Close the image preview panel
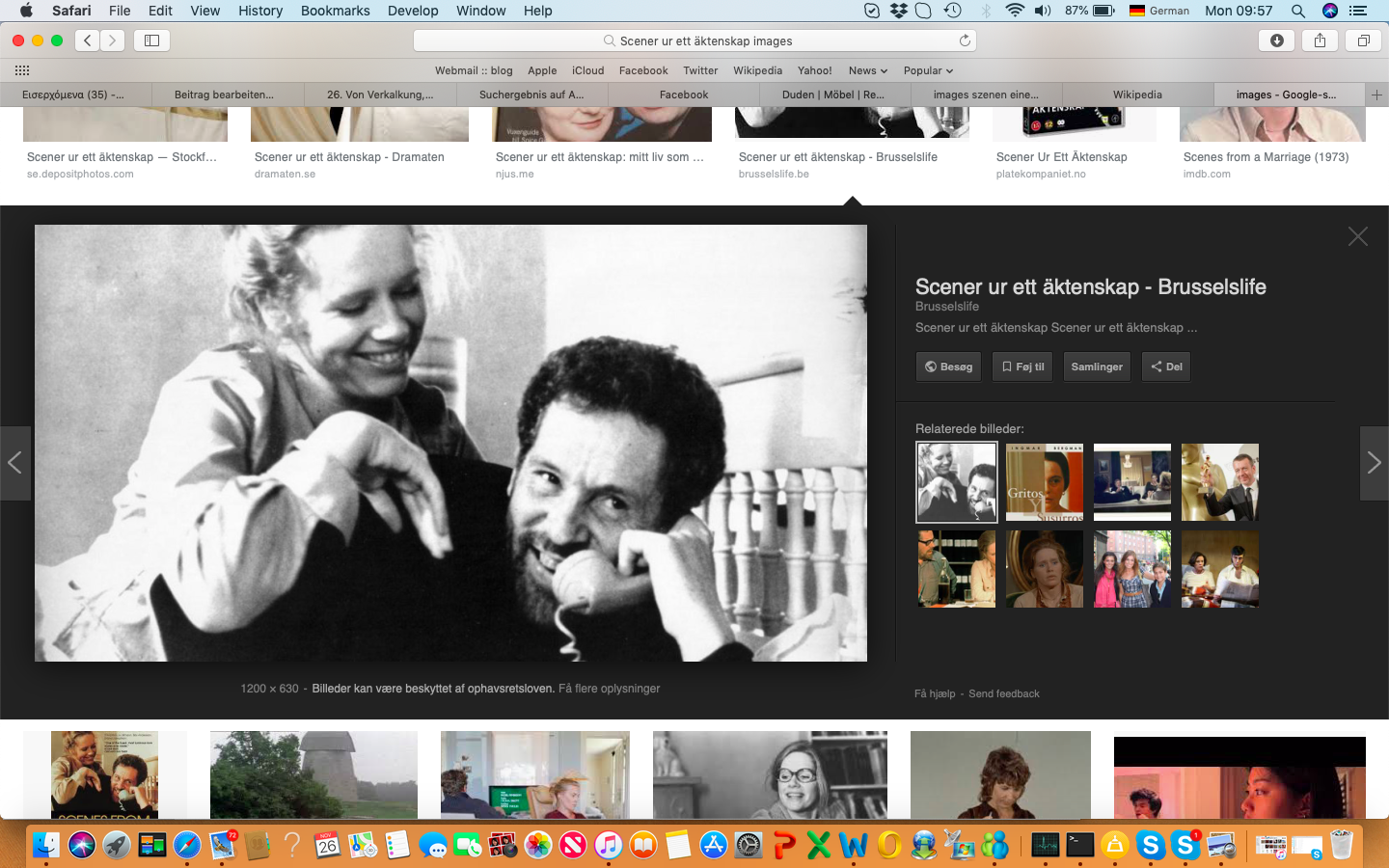1389x868 pixels. point(1358,236)
